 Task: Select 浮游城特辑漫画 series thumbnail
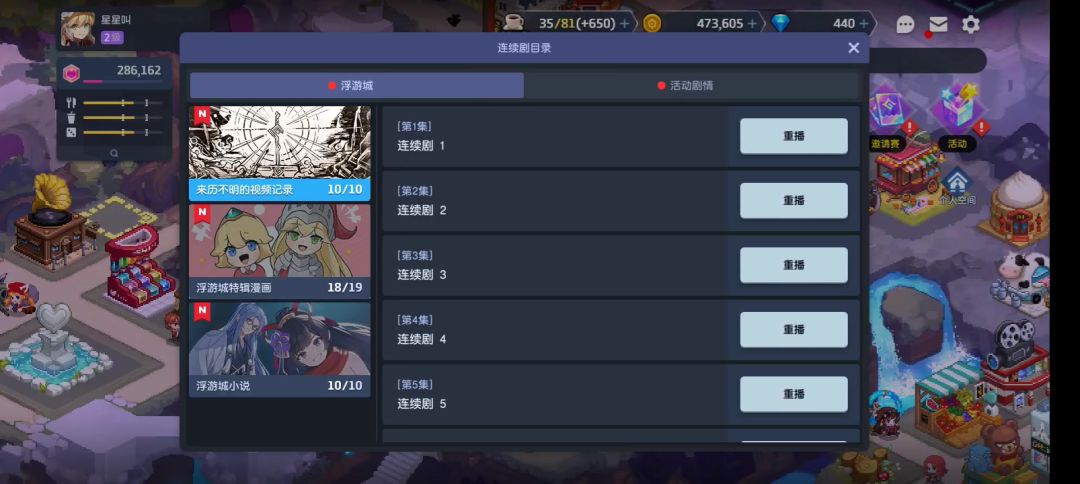280,251
